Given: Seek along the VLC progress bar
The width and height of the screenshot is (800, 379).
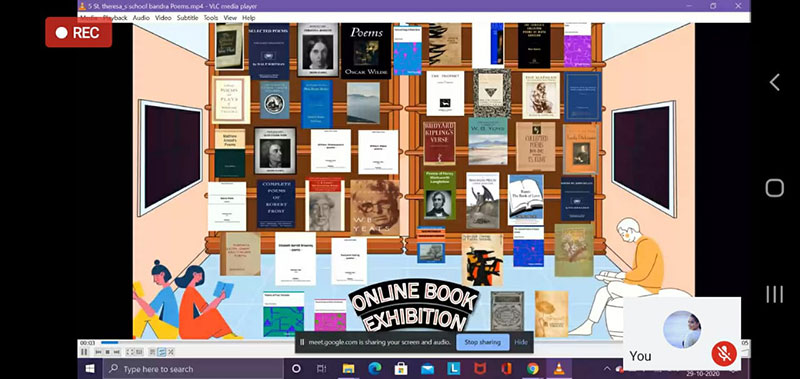Looking at the screenshot, I should click(423, 342).
